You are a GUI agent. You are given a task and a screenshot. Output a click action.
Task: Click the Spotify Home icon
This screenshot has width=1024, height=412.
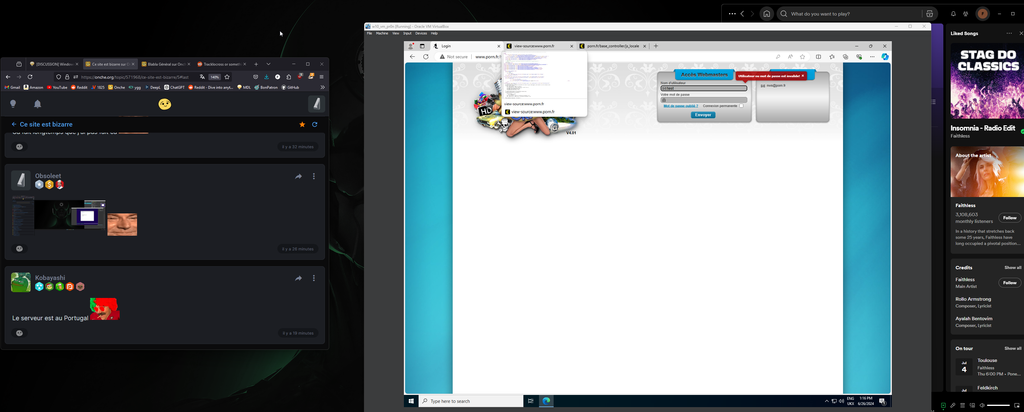[766, 14]
